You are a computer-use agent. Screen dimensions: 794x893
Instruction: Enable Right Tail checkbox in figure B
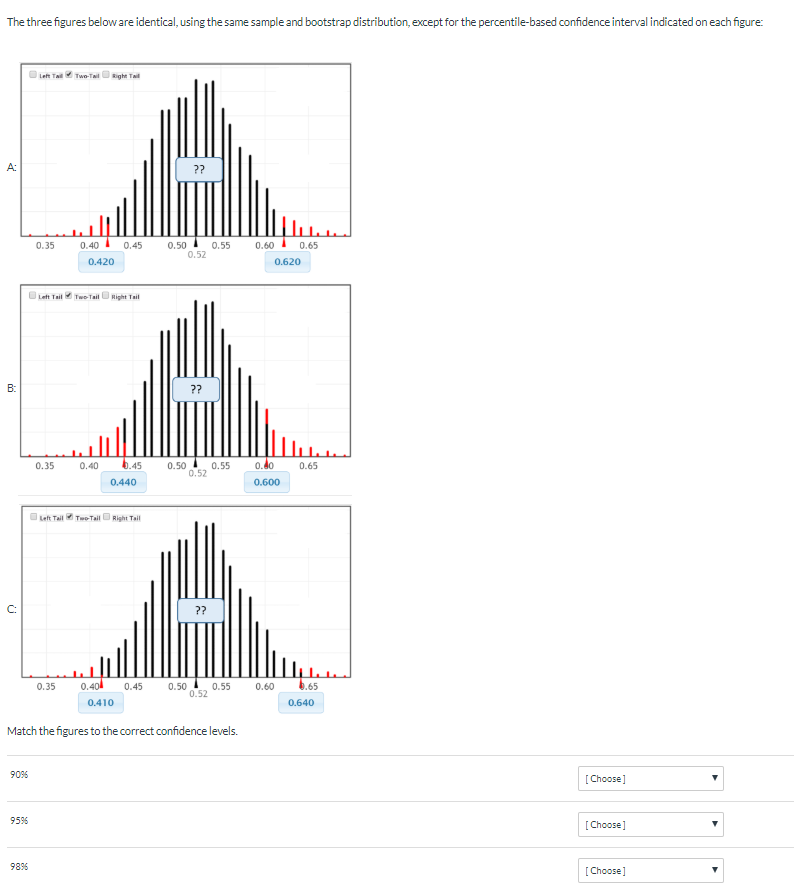105,295
